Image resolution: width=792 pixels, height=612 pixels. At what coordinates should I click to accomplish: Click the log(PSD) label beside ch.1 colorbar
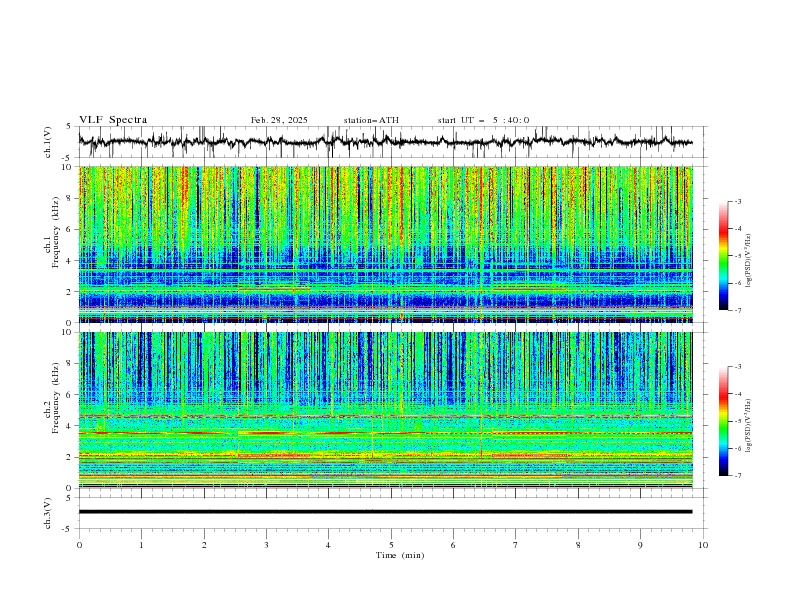pos(749,261)
